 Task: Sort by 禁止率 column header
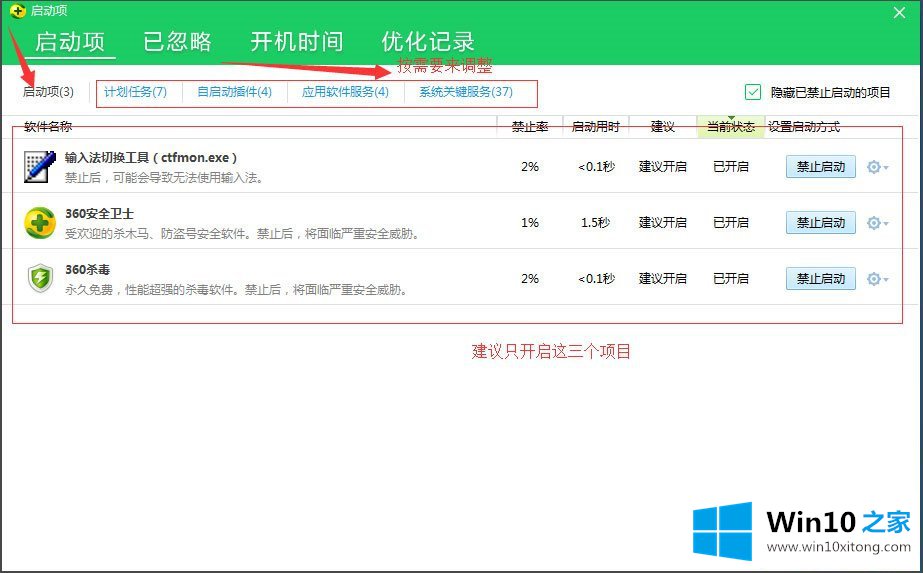click(530, 127)
